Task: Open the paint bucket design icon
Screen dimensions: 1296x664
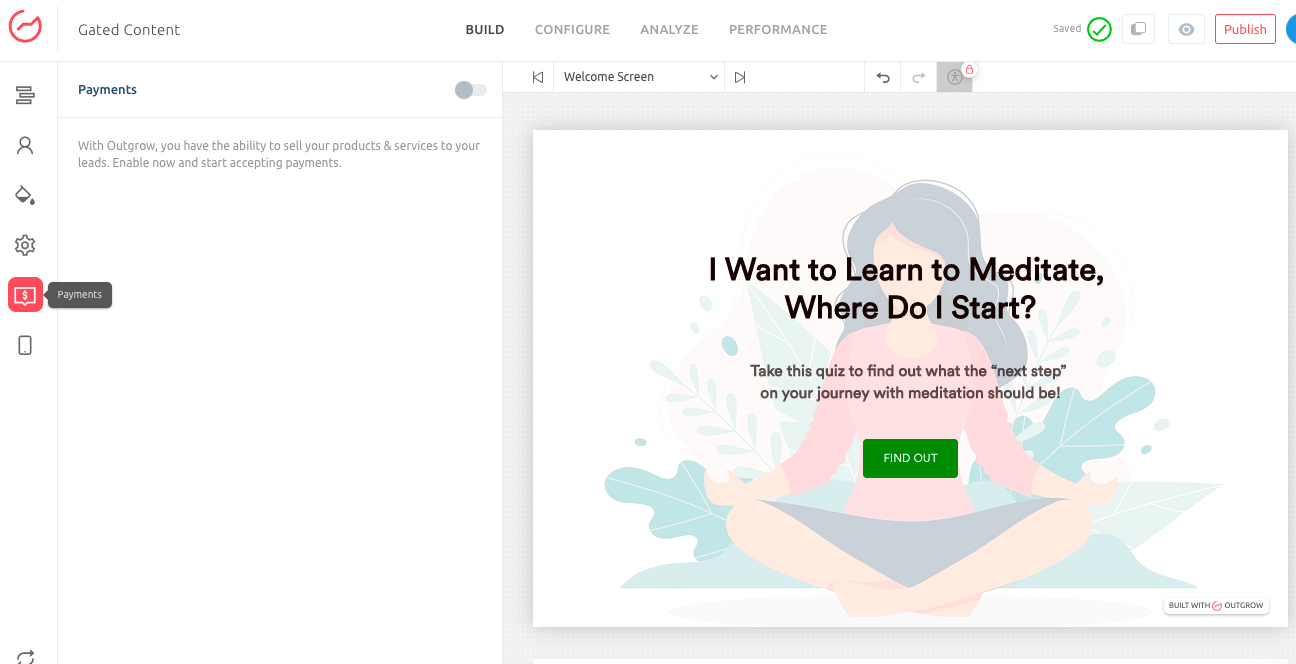Action: click(25, 195)
